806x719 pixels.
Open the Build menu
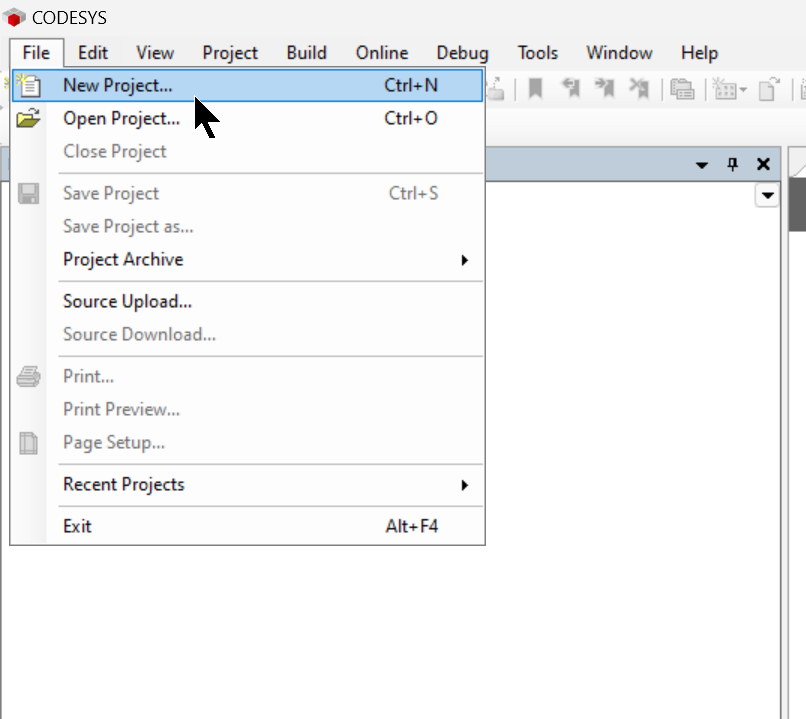coord(306,53)
